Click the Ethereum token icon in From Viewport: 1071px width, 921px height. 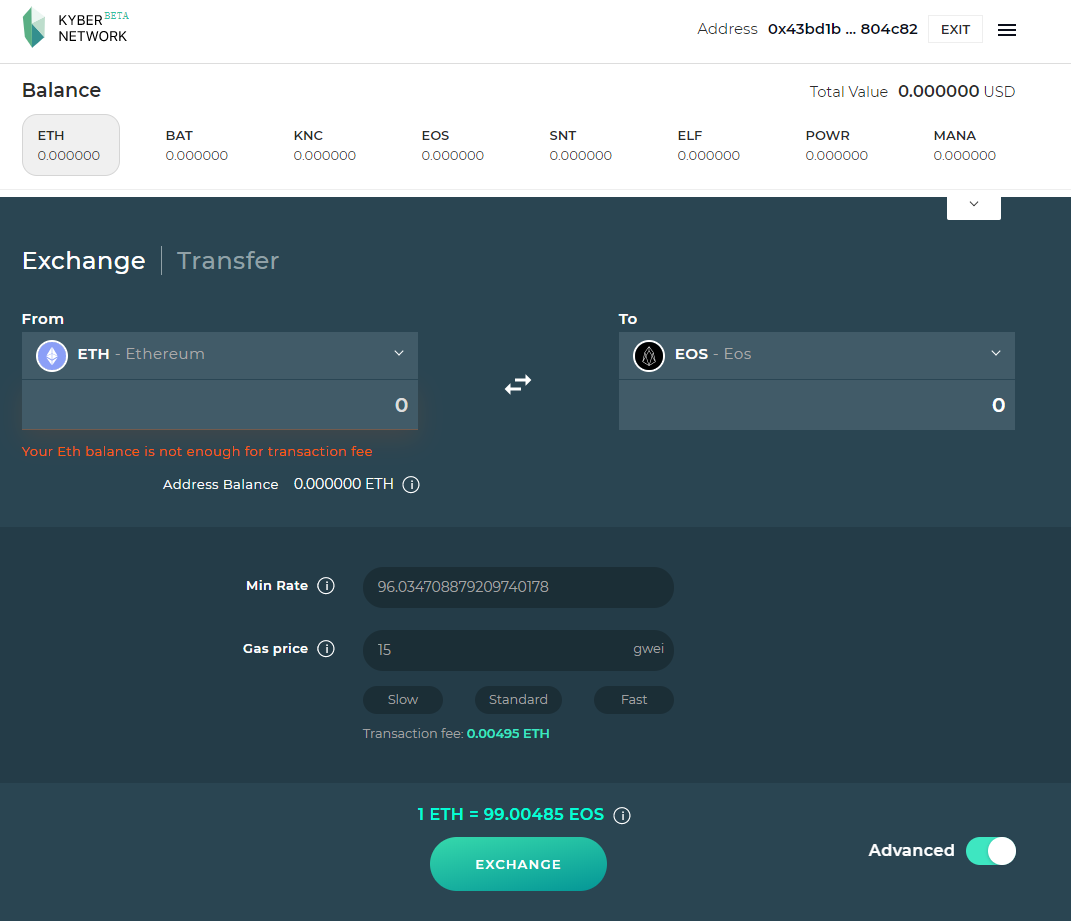click(52, 355)
